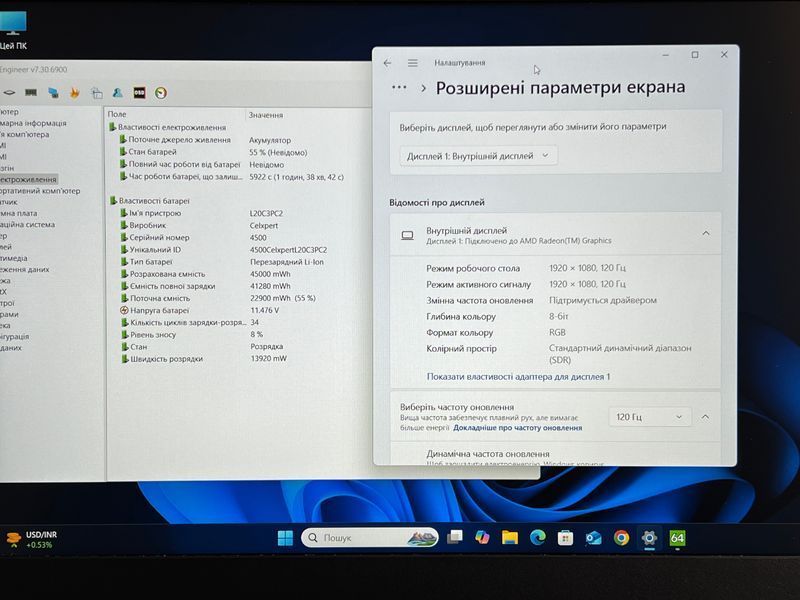Open 'Докладніше про частоту оновлення' link

[517, 428]
